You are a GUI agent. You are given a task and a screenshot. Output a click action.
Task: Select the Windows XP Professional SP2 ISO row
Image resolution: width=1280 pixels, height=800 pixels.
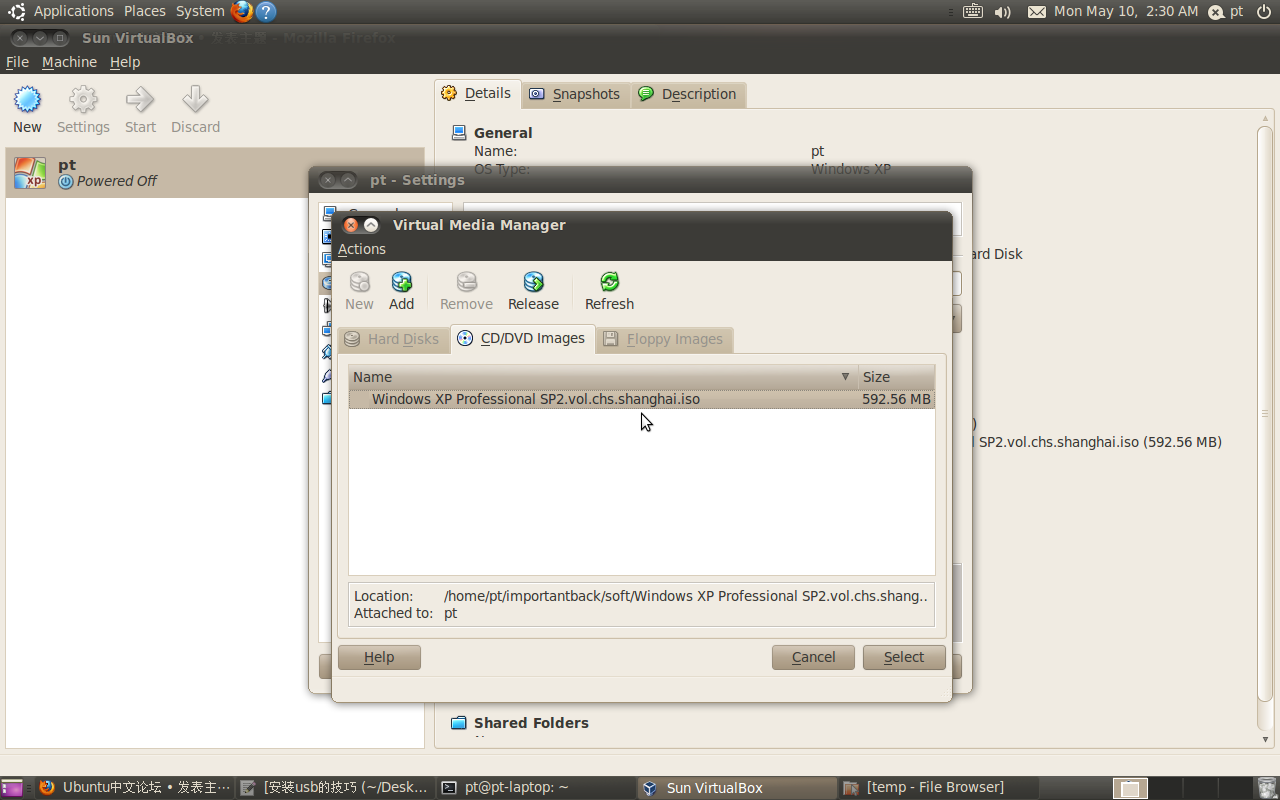[642, 399]
